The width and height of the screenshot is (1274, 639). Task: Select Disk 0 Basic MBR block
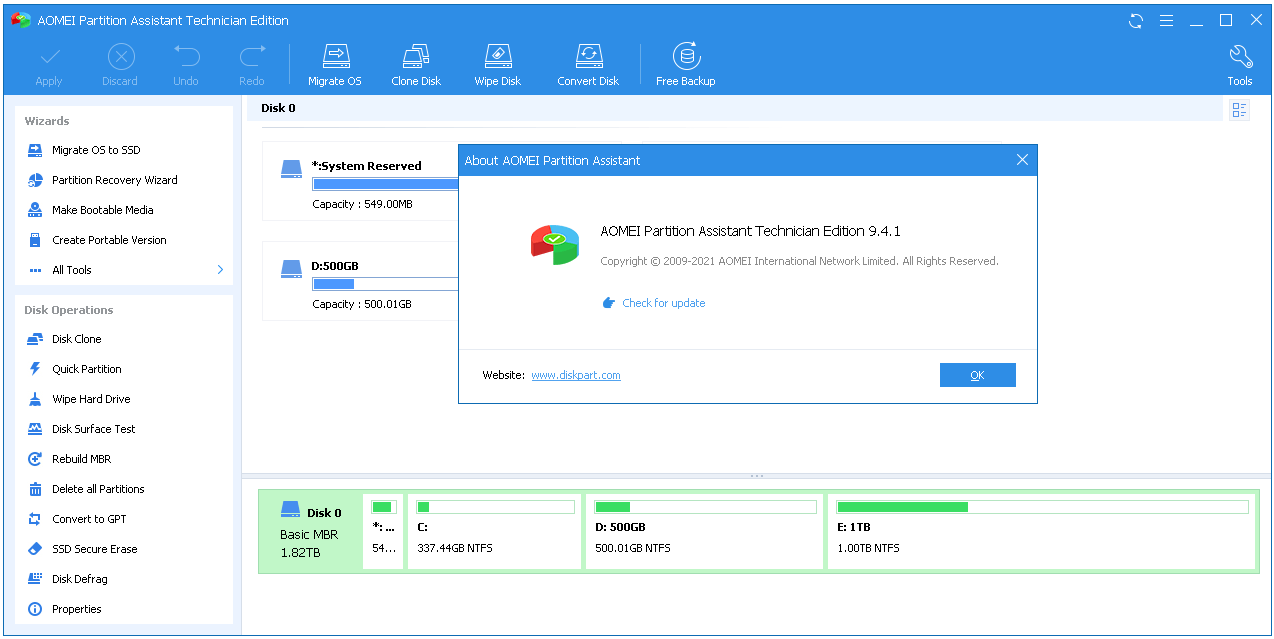point(310,531)
